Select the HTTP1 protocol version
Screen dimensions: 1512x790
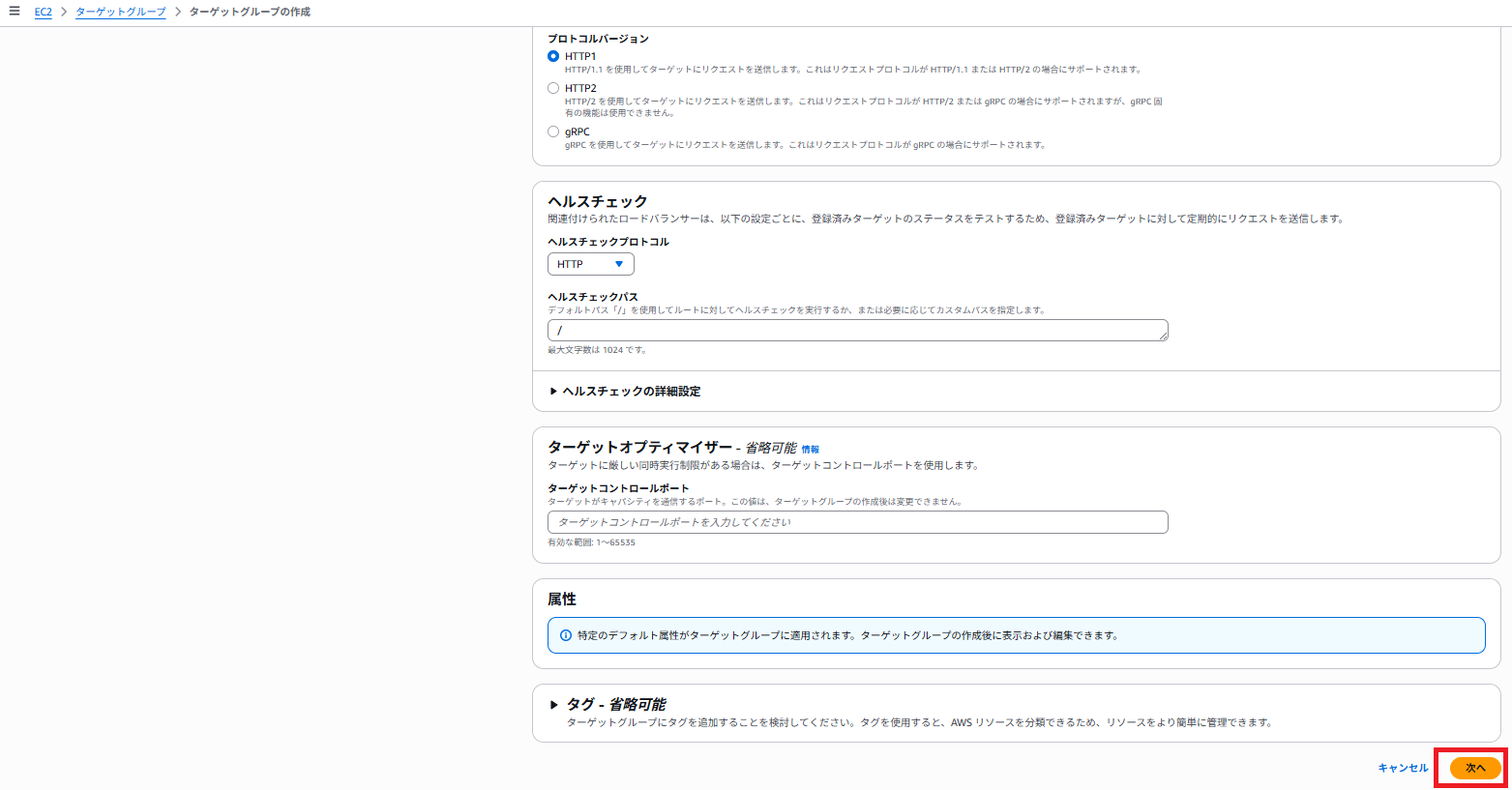pyautogui.click(x=553, y=56)
